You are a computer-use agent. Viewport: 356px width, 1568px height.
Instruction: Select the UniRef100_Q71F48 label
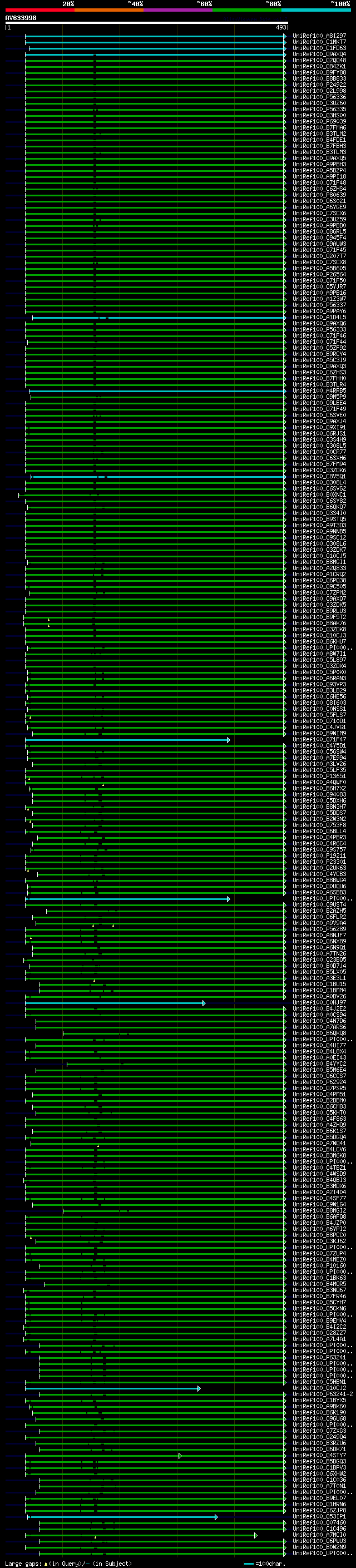319,182
